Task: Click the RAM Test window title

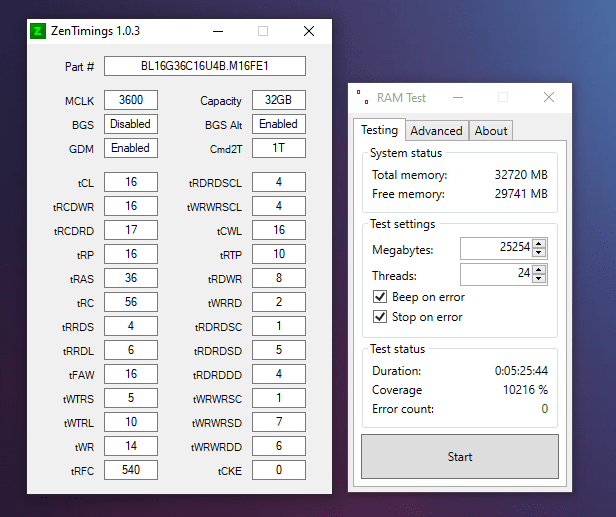Action: [401, 97]
